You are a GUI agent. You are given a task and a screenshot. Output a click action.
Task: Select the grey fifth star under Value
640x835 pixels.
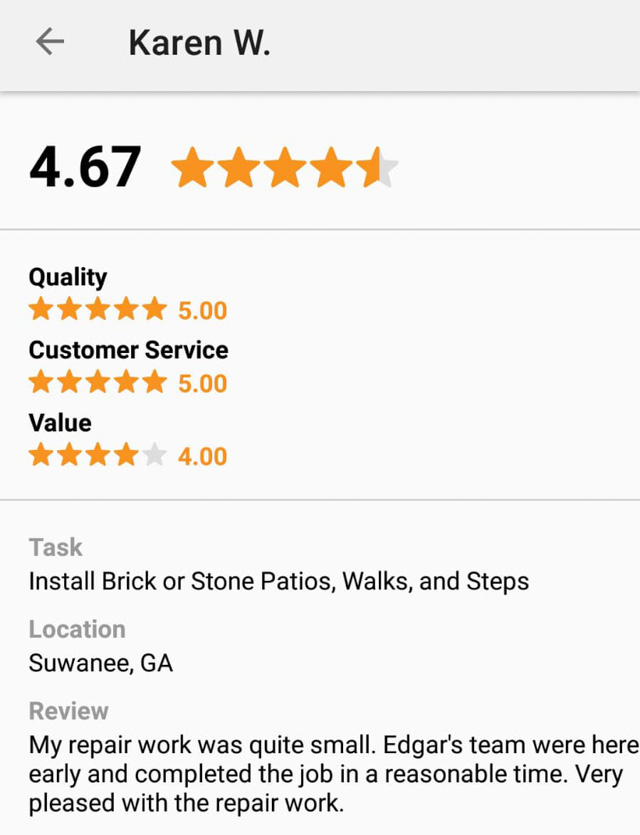pyautogui.click(x=154, y=455)
